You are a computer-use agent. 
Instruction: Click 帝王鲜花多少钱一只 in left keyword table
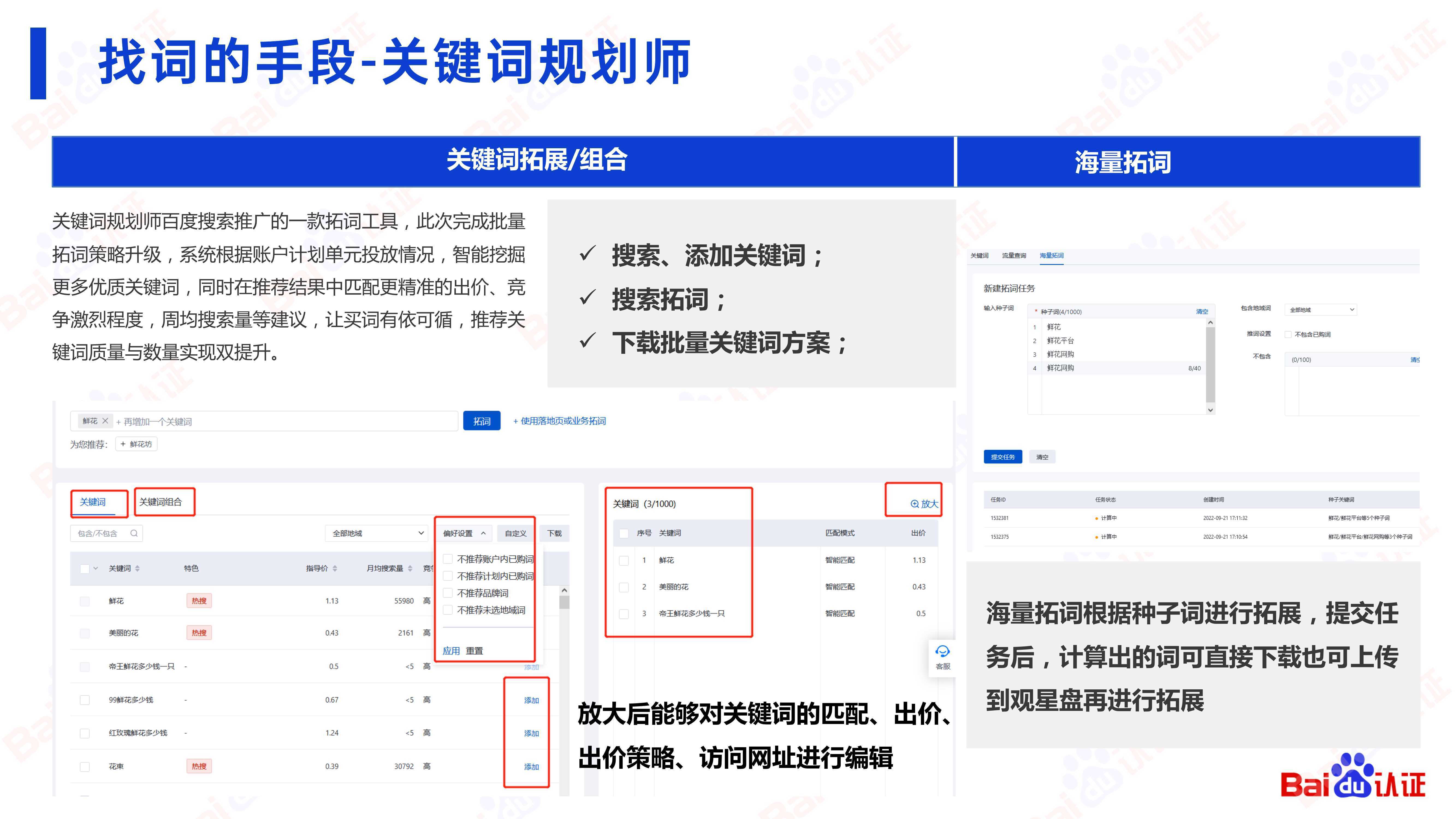coord(141,666)
